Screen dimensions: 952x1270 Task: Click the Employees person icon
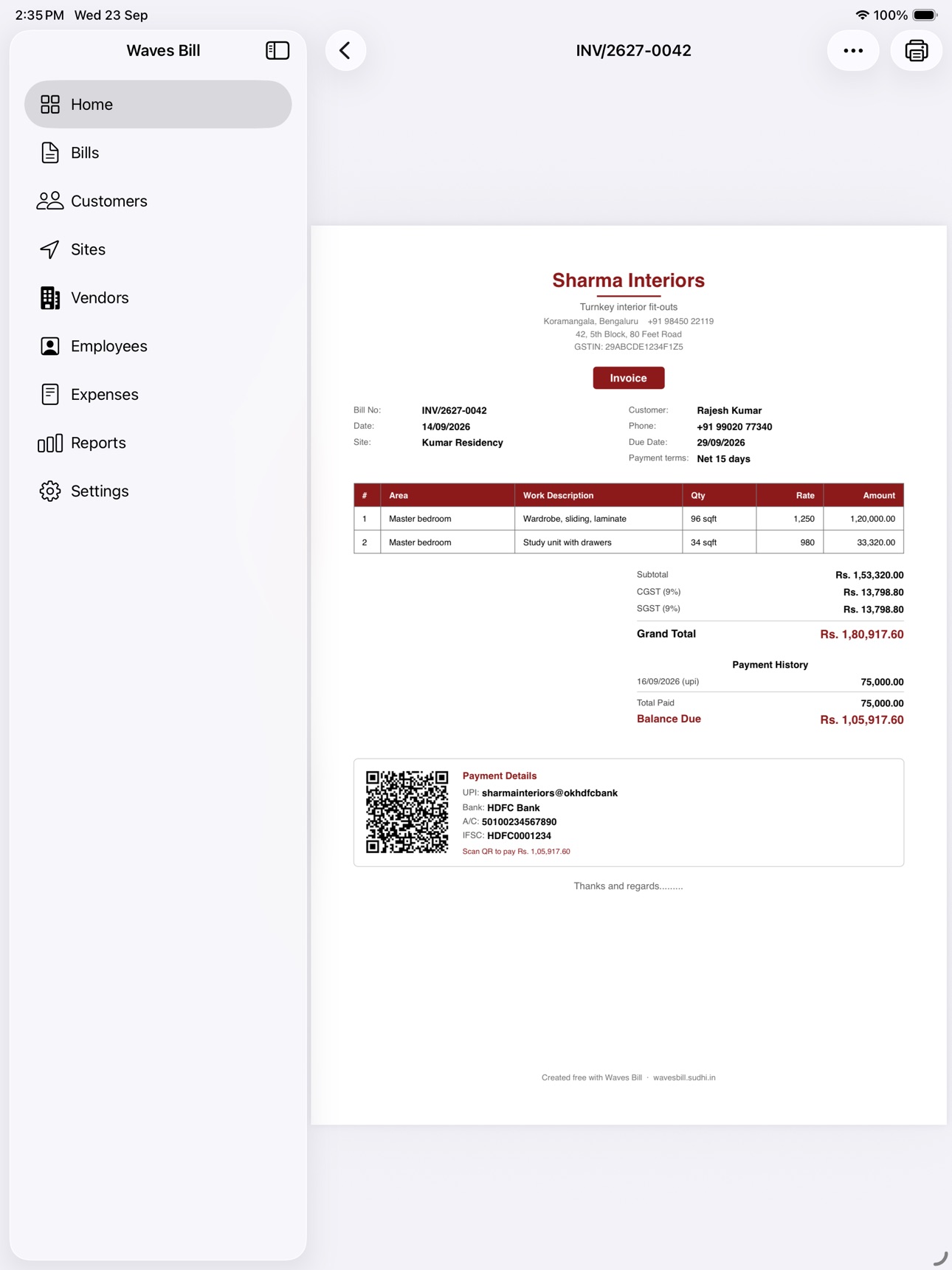click(50, 346)
